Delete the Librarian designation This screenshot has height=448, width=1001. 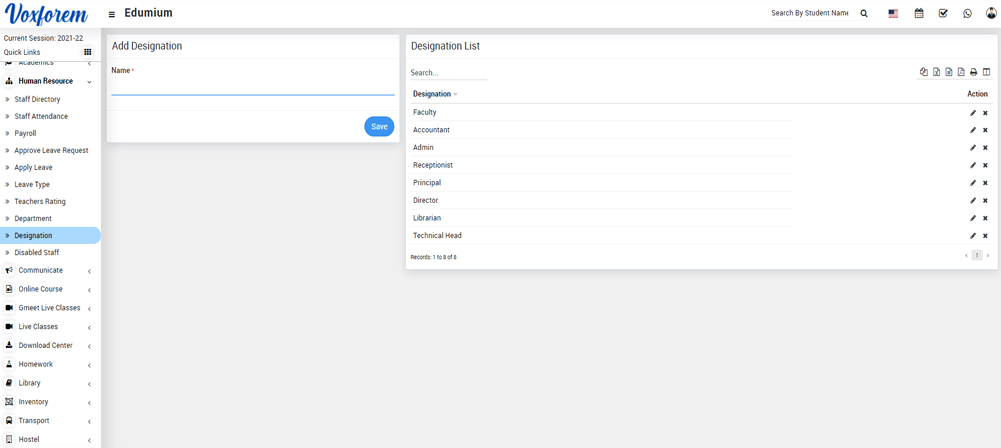tap(985, 218)
